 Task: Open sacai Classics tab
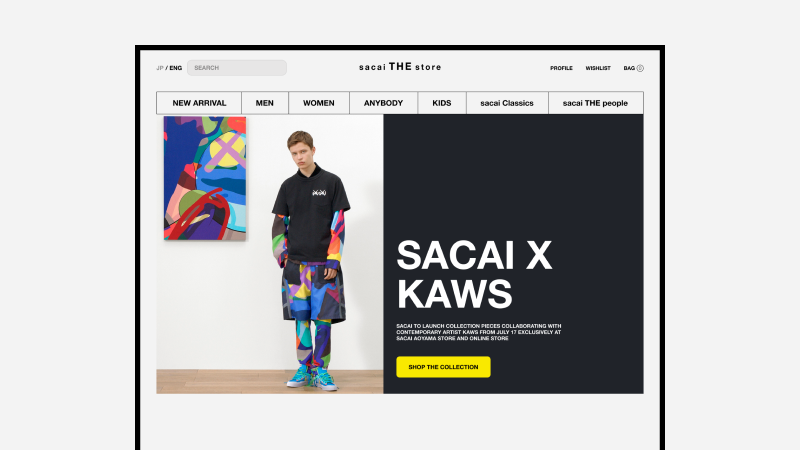507,103
